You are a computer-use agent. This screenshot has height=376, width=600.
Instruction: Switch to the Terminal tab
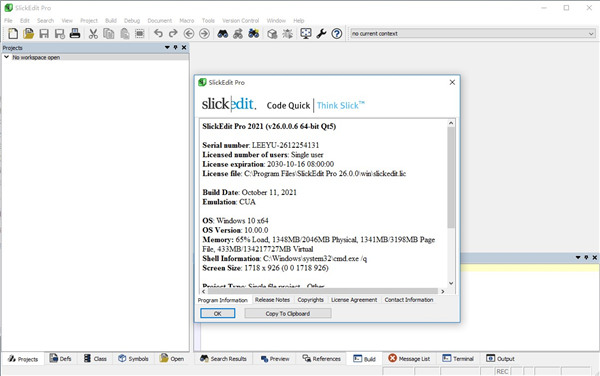click(x=458, y=359)
